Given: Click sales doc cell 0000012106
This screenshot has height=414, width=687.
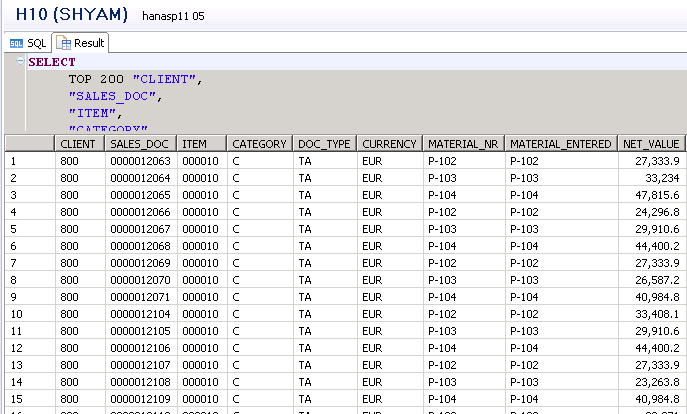Looking at the screenshot, I should pos(141,348).
